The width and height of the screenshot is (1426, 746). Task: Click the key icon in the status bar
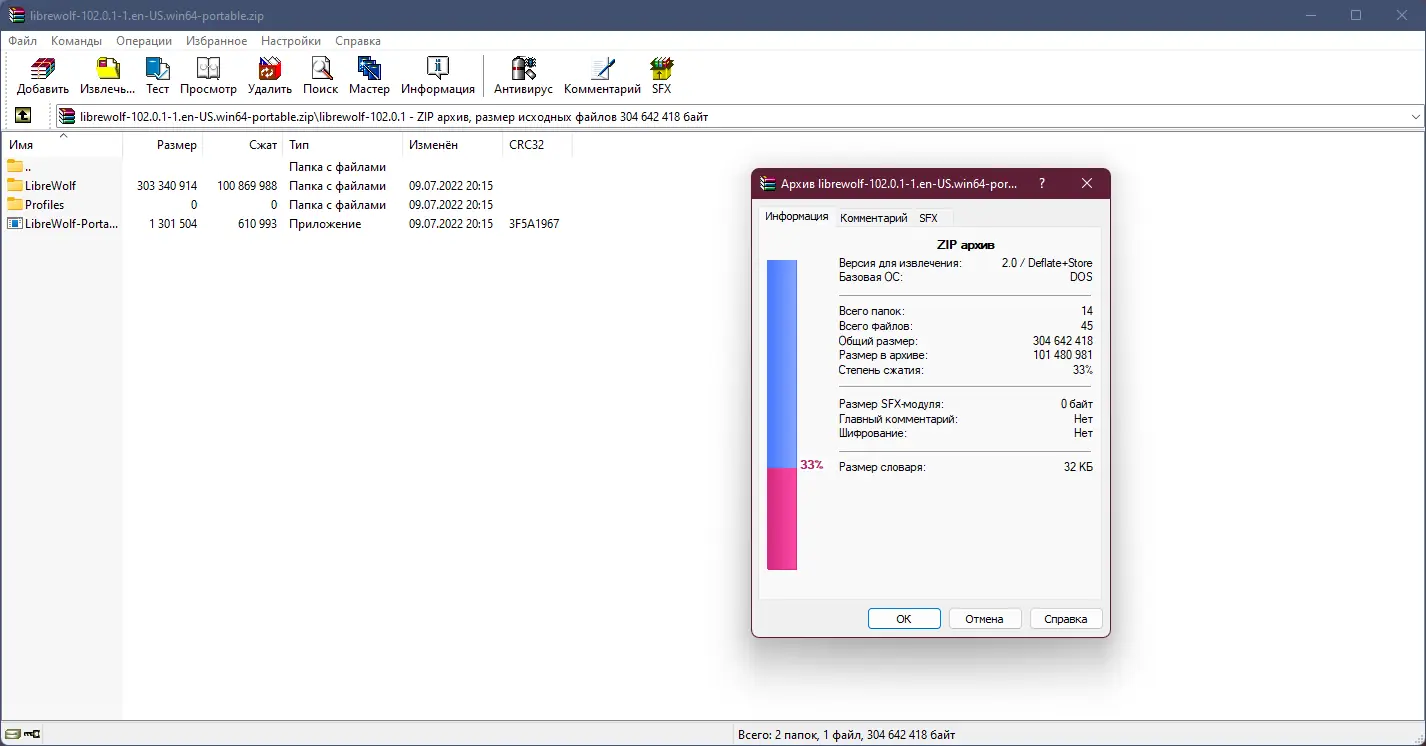[33, 735]
